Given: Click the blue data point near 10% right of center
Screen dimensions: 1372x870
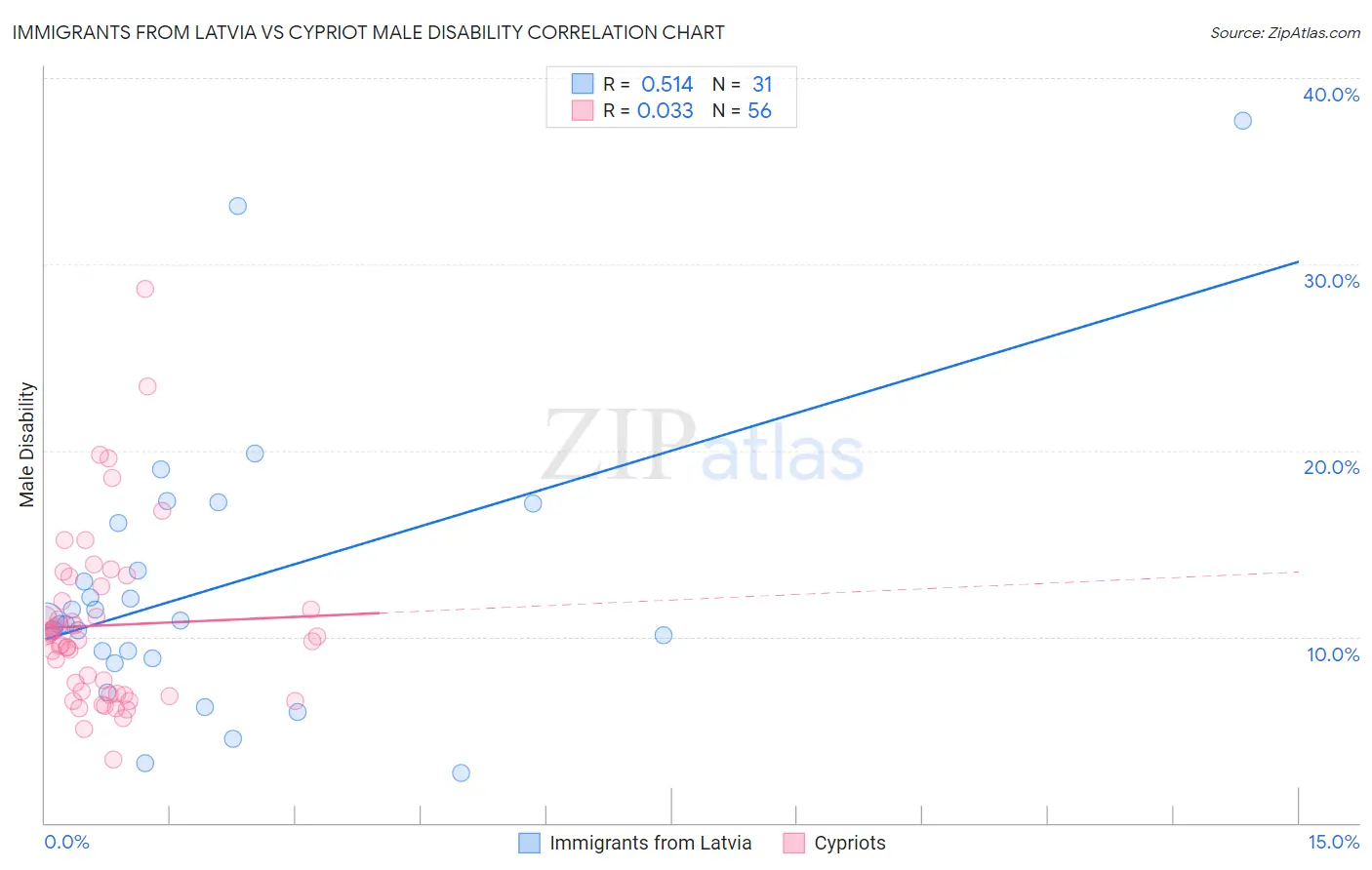Looking at the screenshot, I should tap(664, 635).
